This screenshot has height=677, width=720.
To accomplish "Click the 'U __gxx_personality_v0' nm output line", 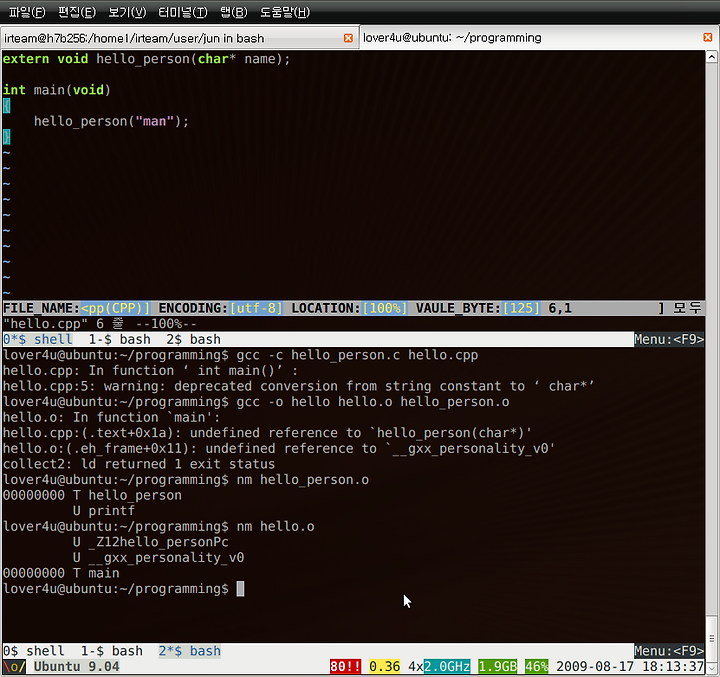I will (158, 558).
